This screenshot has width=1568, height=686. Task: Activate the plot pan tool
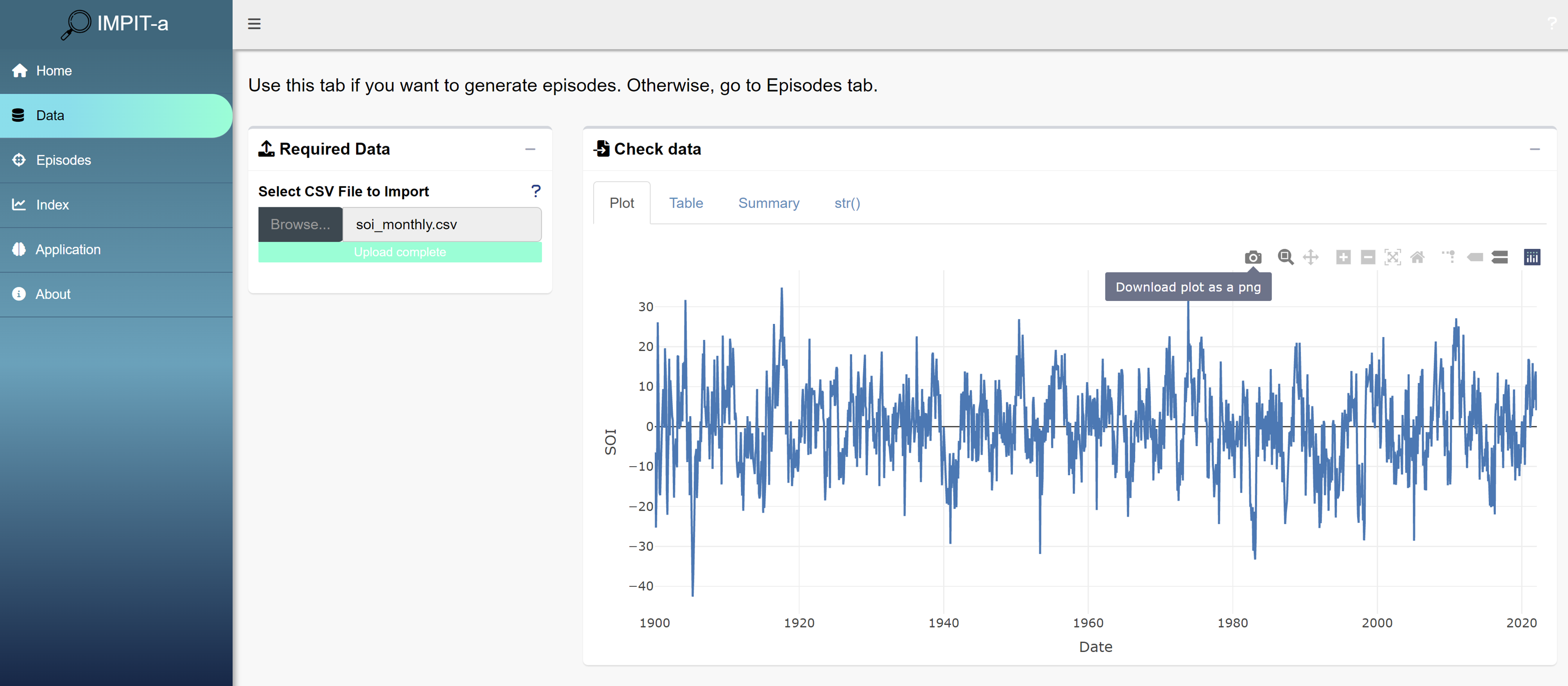point(1311,257)
